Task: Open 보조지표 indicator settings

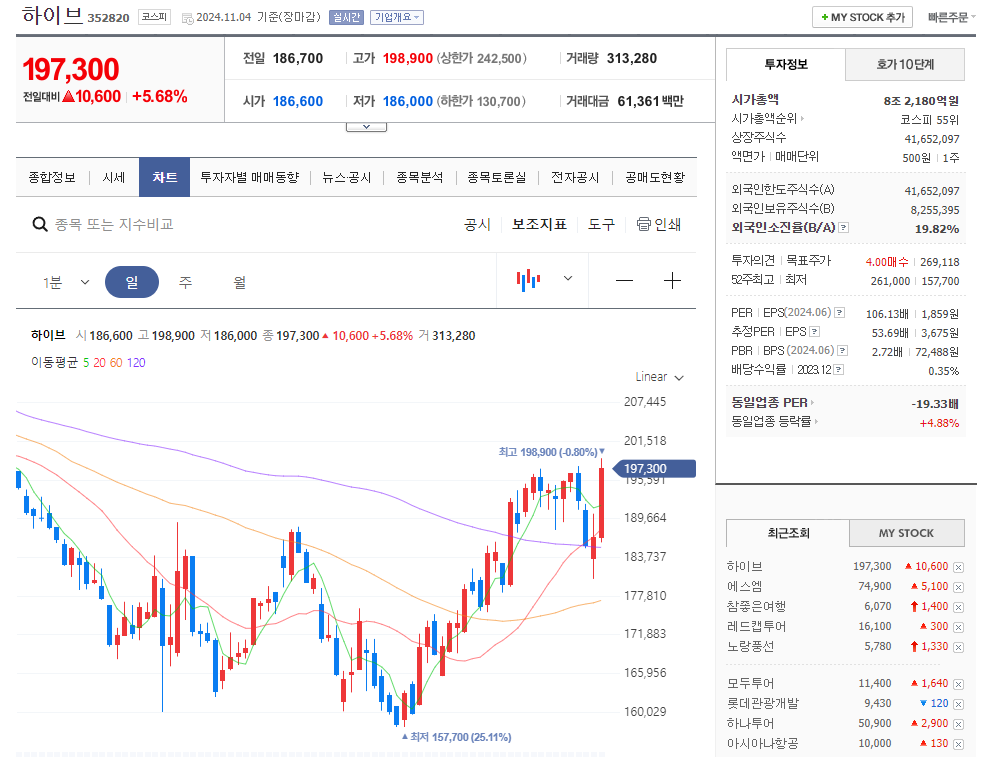Action: point(539,224)
